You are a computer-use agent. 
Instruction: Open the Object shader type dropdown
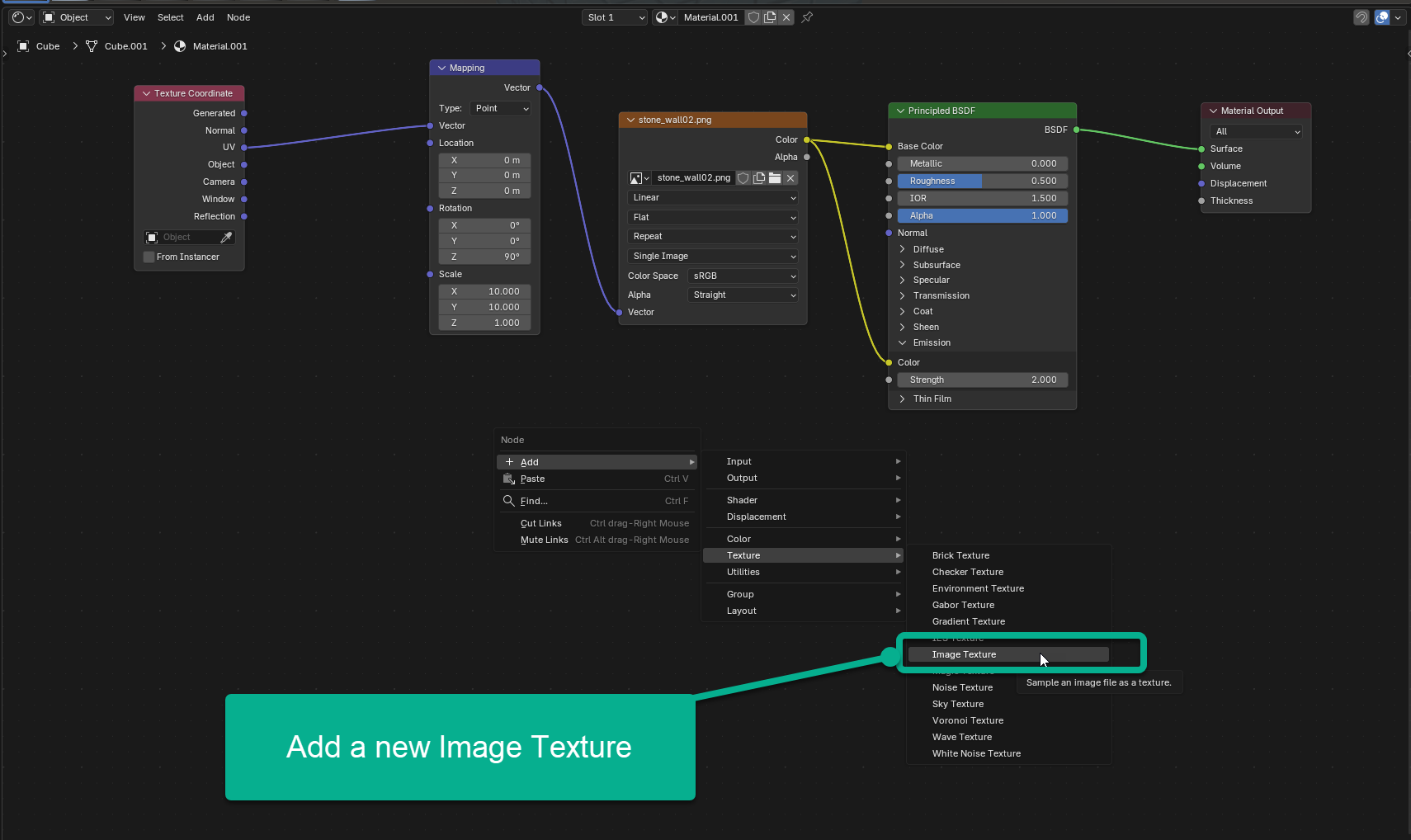[x=77, y=17]
